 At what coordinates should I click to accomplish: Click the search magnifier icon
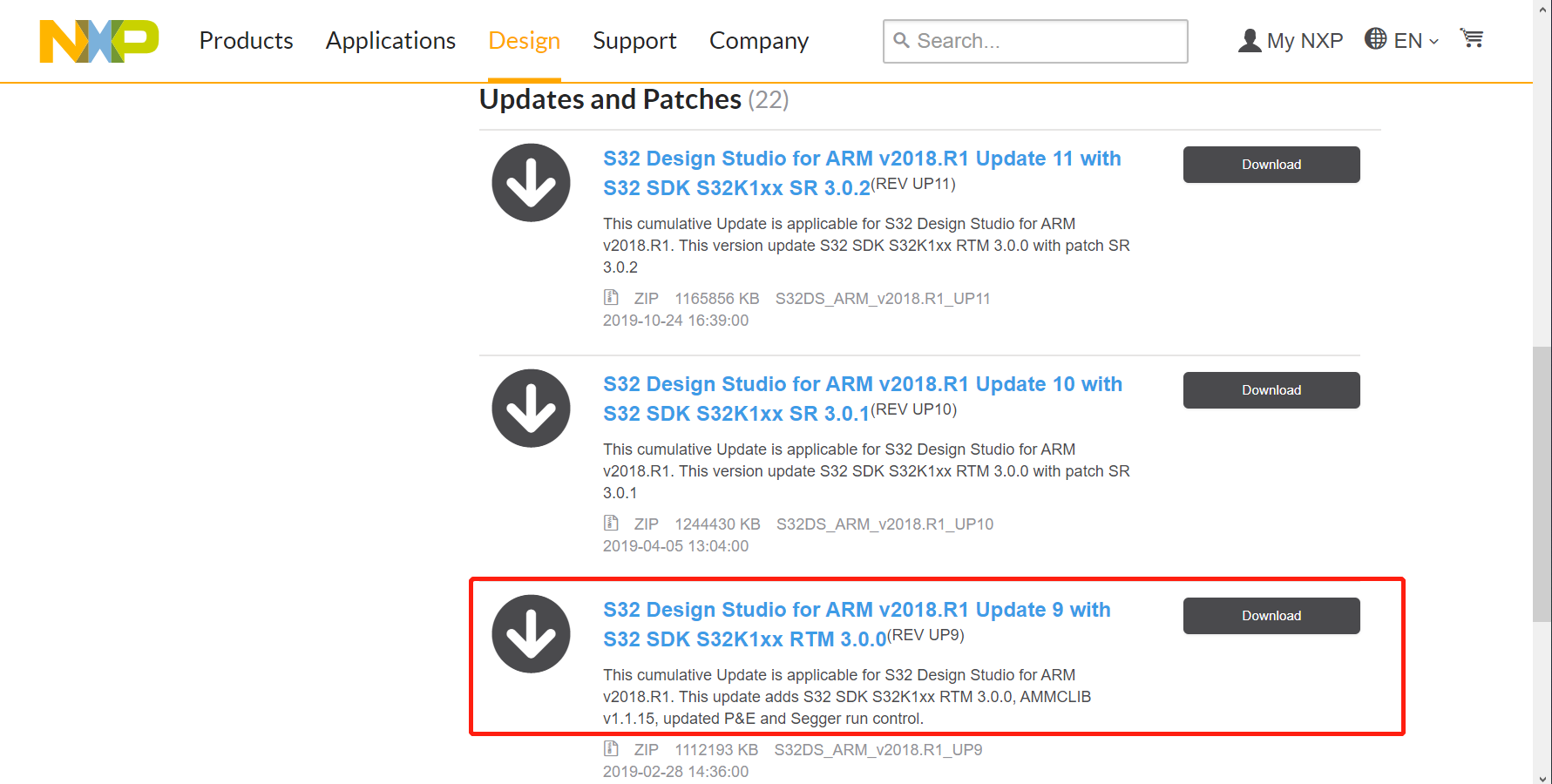click(902, 41)
